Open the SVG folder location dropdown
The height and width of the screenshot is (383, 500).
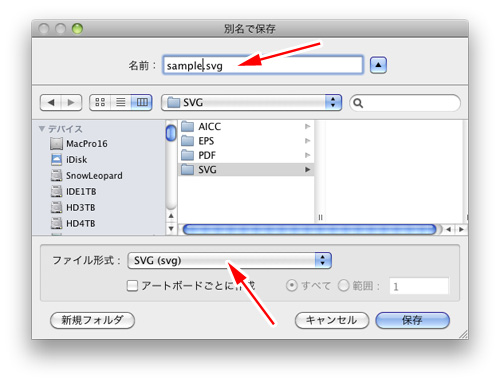[251, 102]
